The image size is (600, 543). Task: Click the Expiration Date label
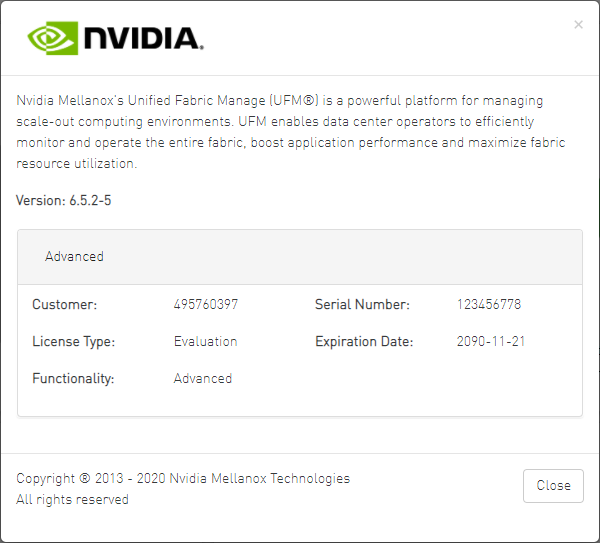(x=365, y=342)
